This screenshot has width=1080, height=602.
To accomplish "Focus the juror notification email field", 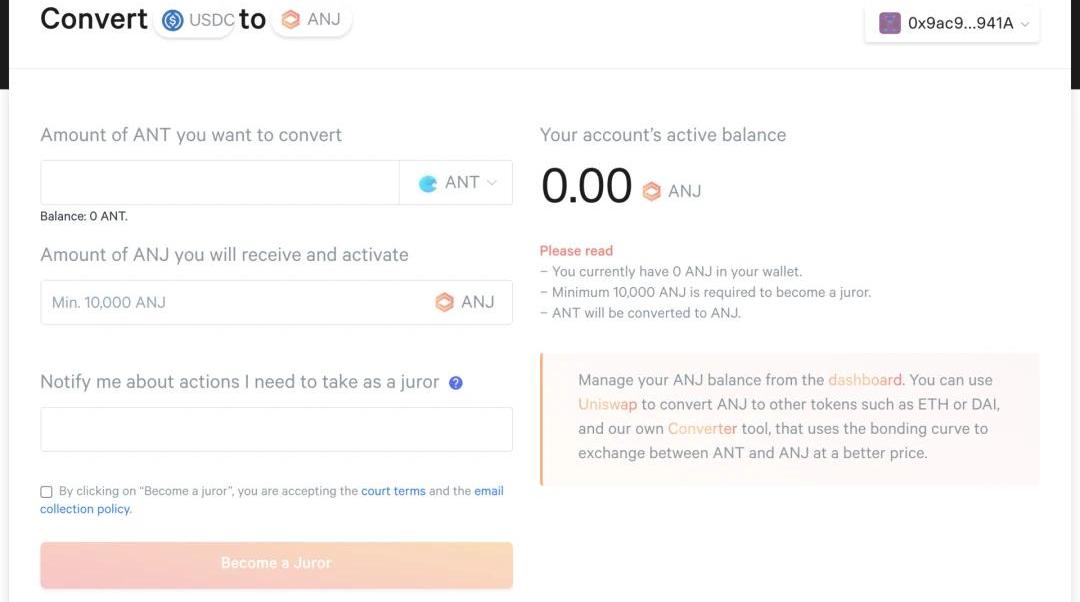I will [276, 429].
